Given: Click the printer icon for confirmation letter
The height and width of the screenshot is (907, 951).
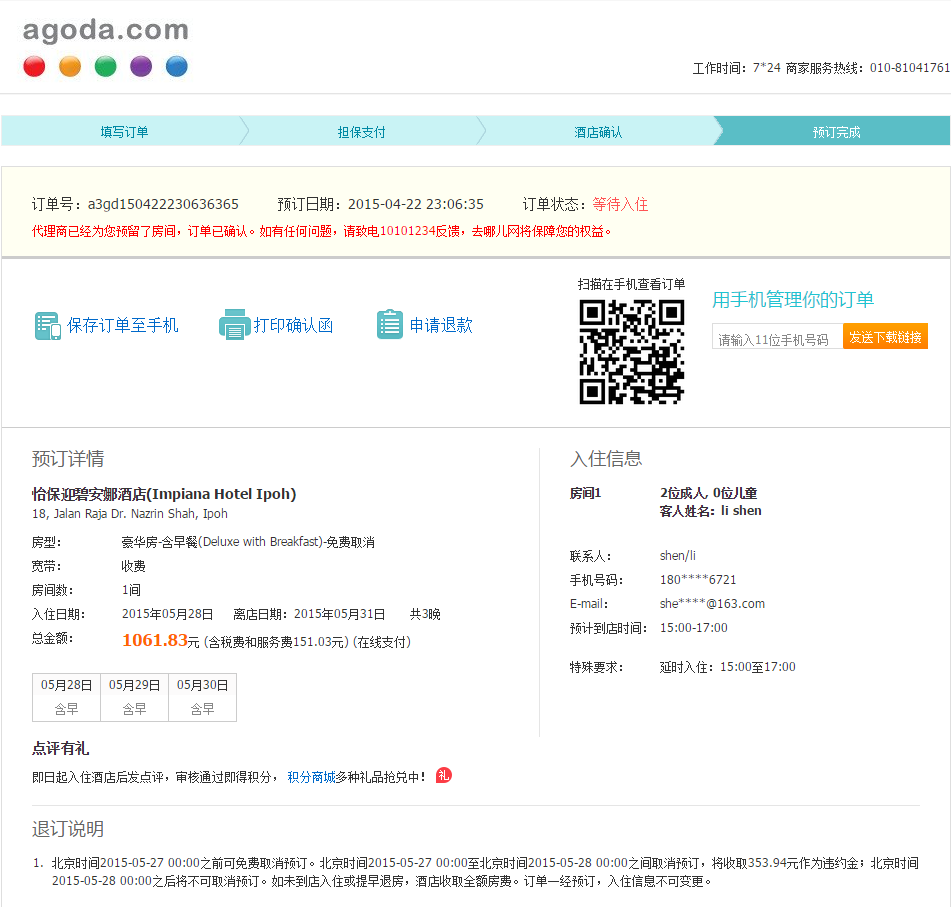Looking at the screenshot, I should click(x=233, y=325).
